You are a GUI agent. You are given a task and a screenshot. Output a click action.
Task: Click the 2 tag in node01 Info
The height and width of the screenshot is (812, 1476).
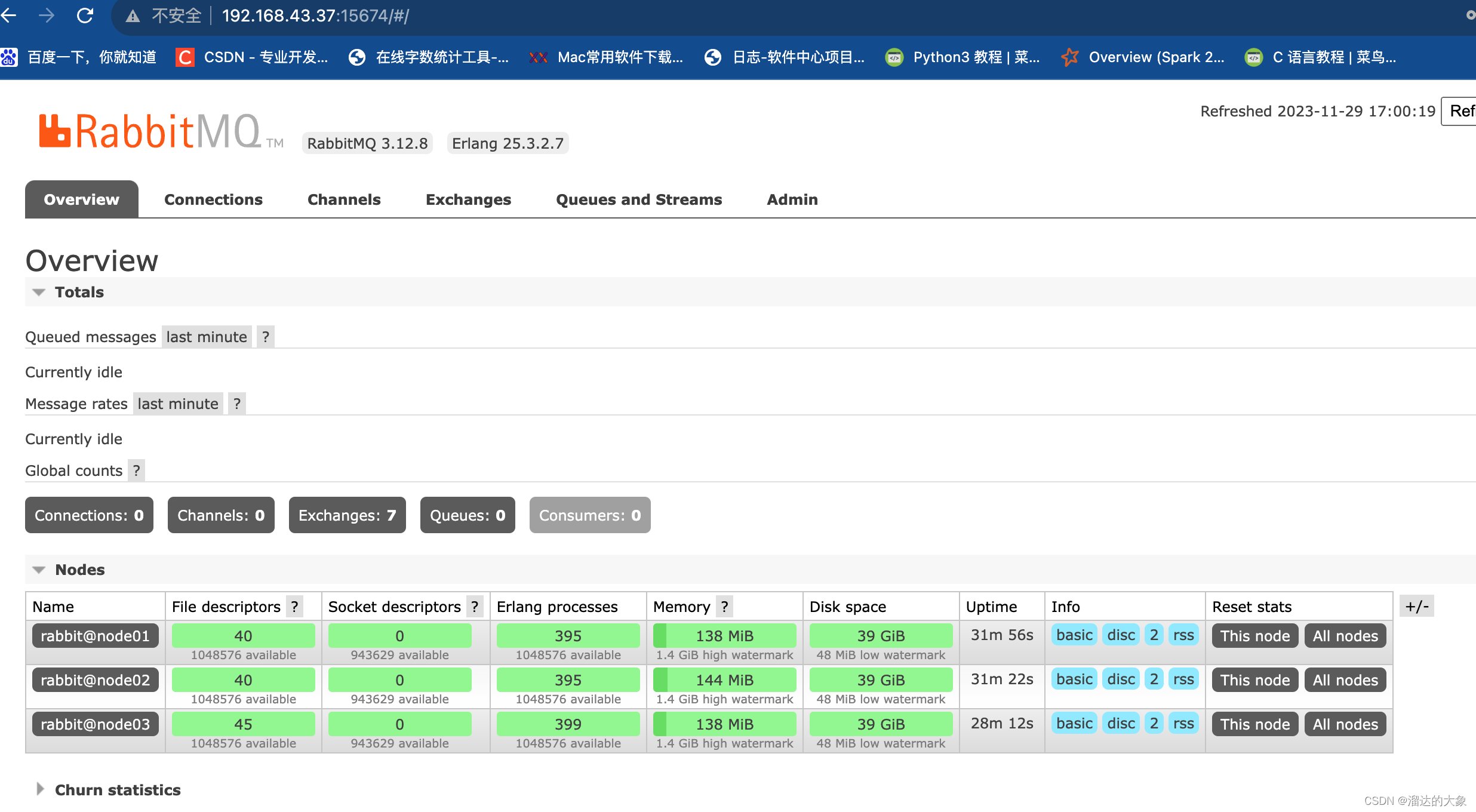point(1154,635)
